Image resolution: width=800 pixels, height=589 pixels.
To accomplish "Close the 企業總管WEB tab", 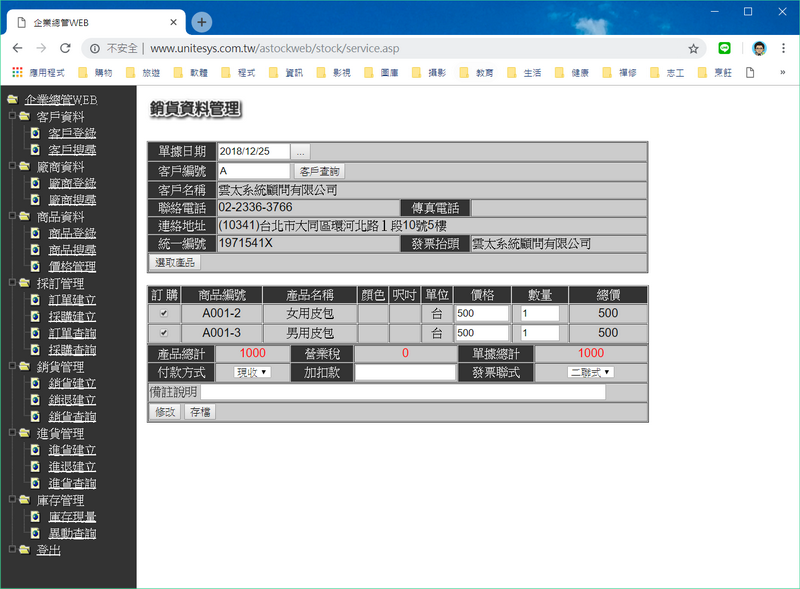I will pos(173,22).
